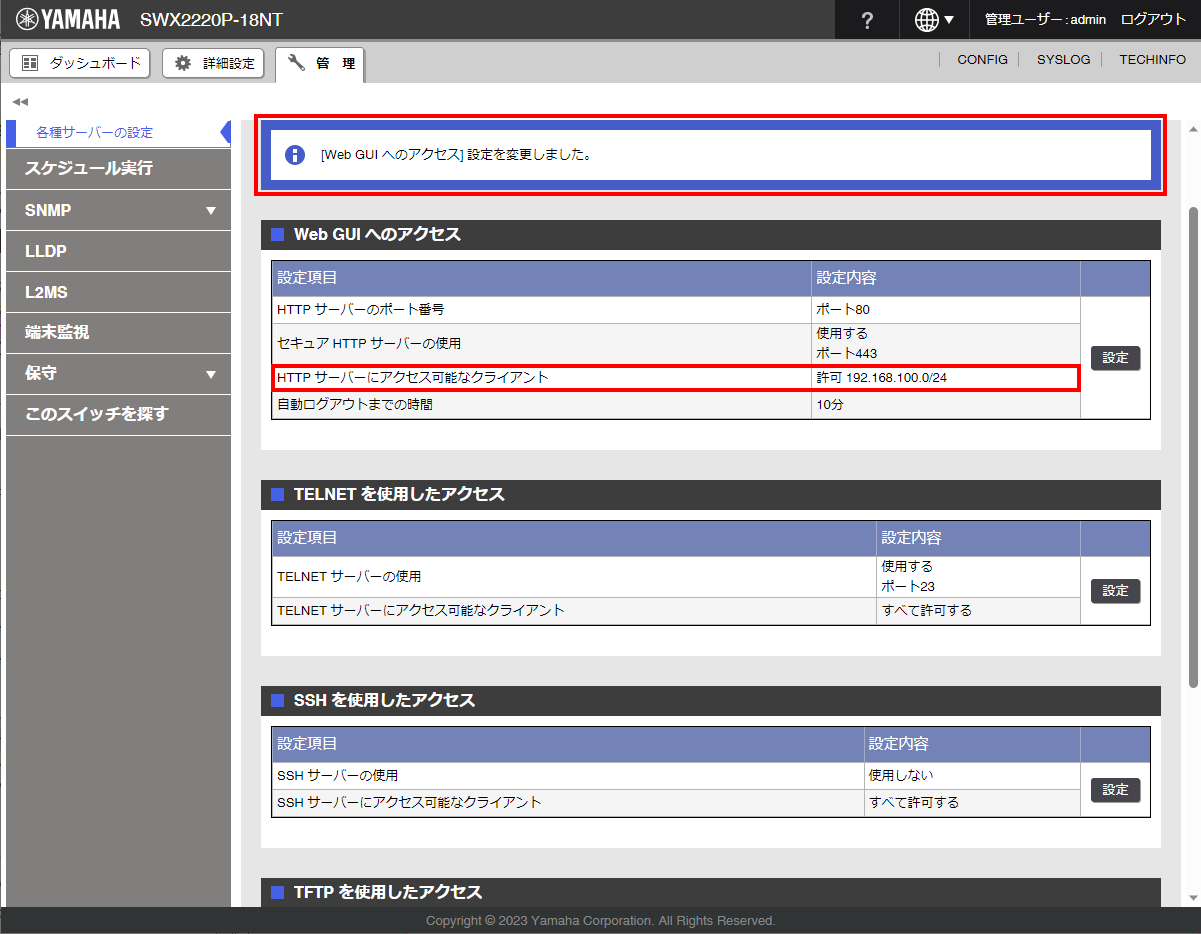Click the vertical page scrollbar
1201x934 pixels.
1192,450
